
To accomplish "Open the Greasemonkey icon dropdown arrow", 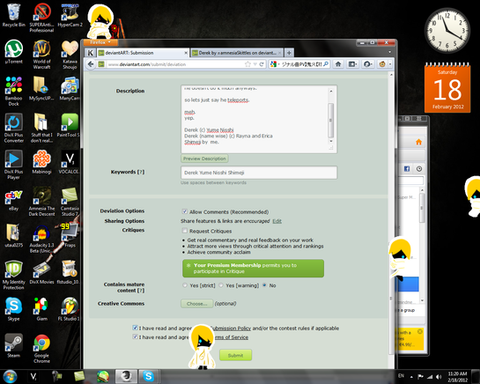I will click(390, 64).
